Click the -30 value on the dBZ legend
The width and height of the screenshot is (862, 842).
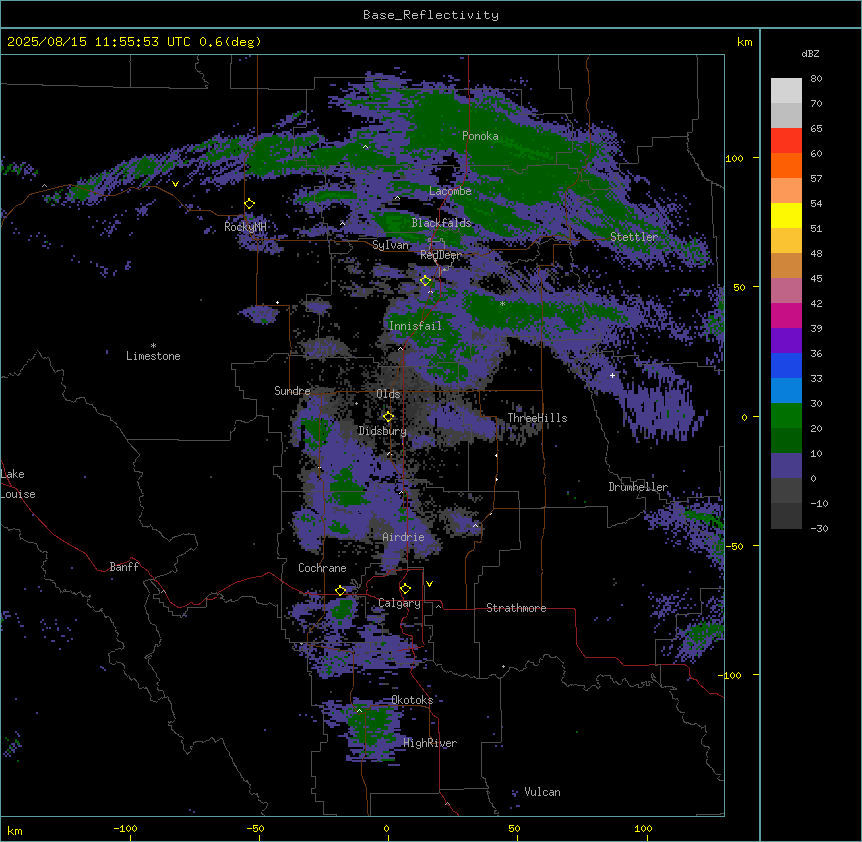tap(819, 529)
